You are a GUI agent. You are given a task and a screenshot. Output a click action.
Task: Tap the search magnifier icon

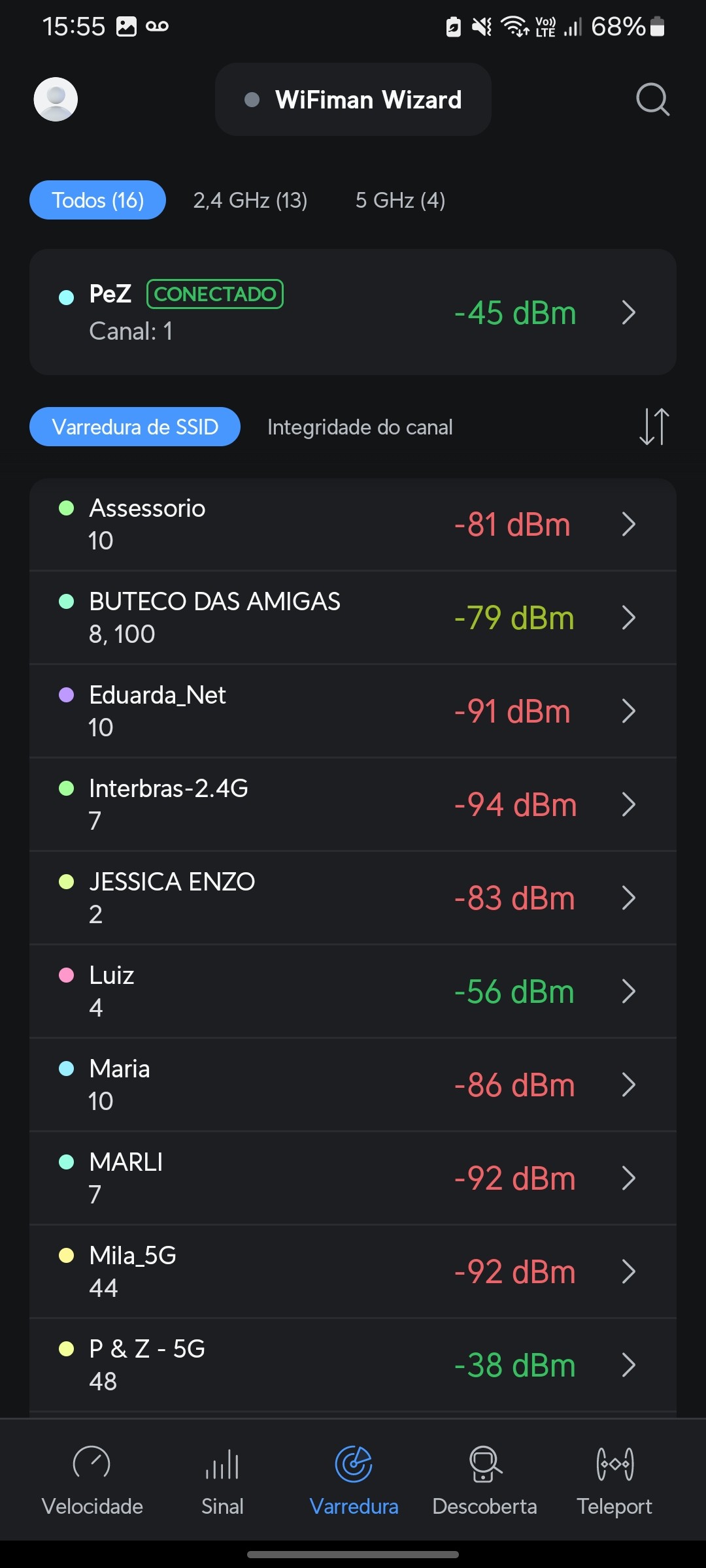[652, 99]
